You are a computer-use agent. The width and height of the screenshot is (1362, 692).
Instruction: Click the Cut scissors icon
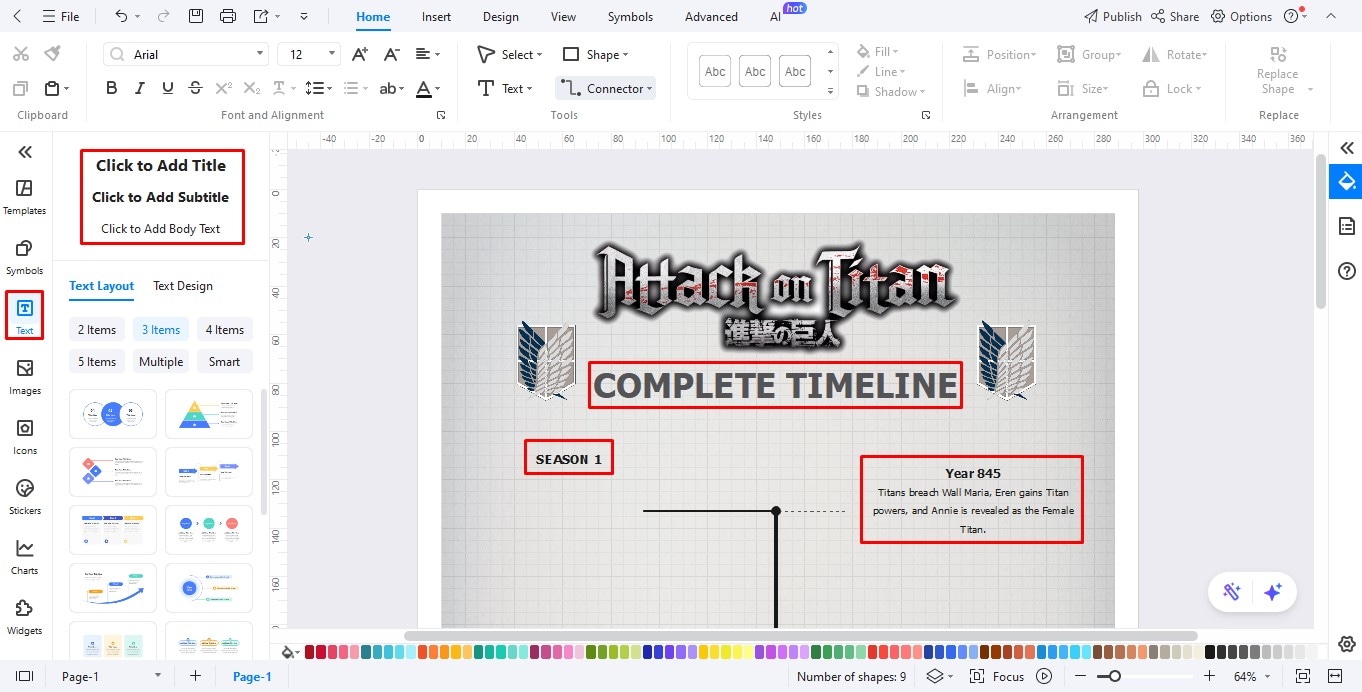click(21, 54)
